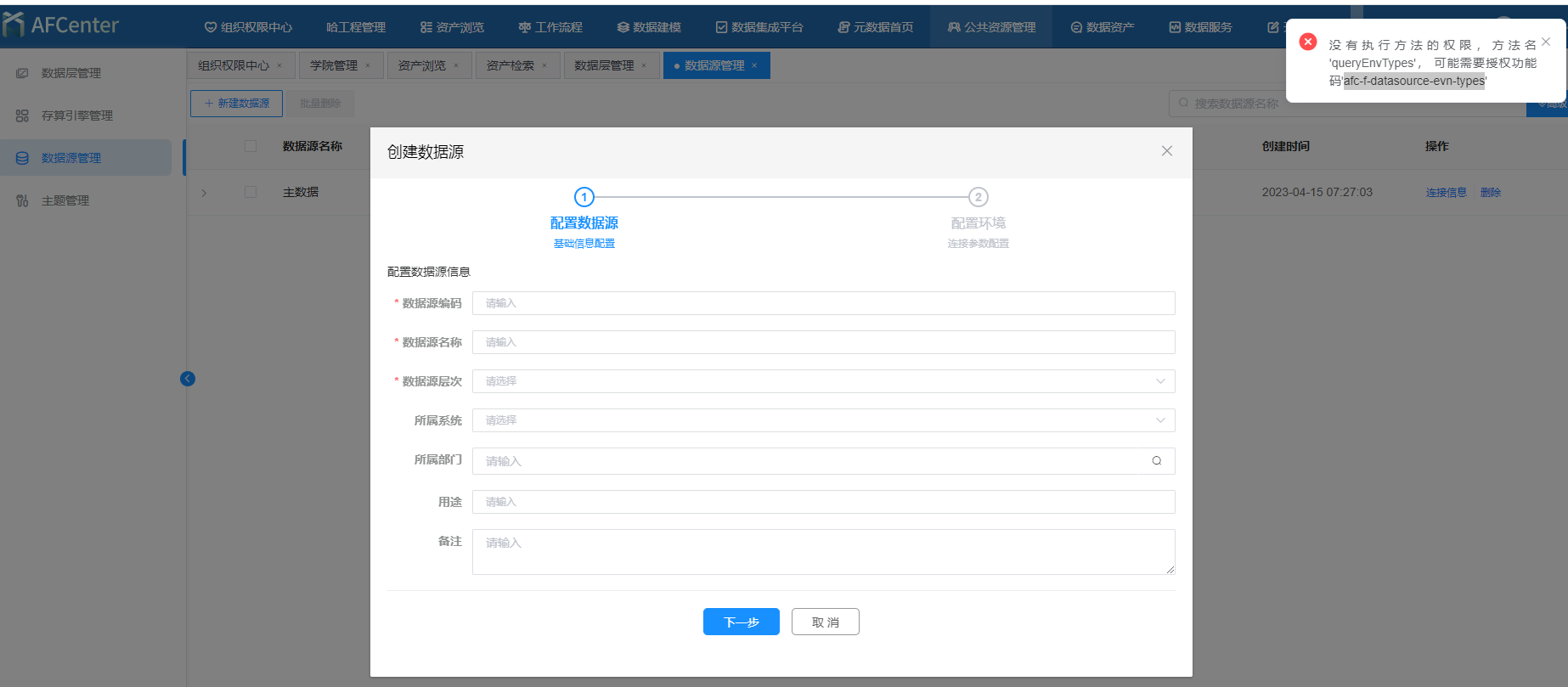Click the AFCenter logo icon
1568x687 pixels.
pos(13,25)
